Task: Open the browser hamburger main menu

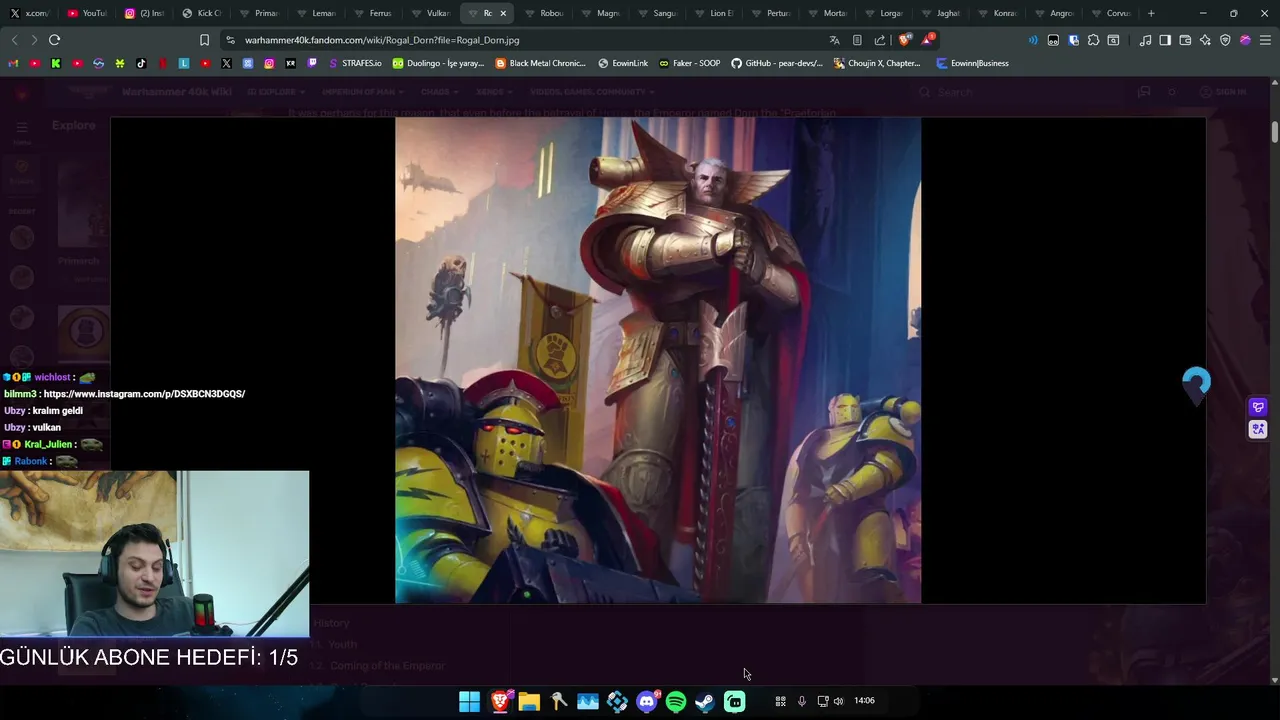Action: [x=1265, y=40]
